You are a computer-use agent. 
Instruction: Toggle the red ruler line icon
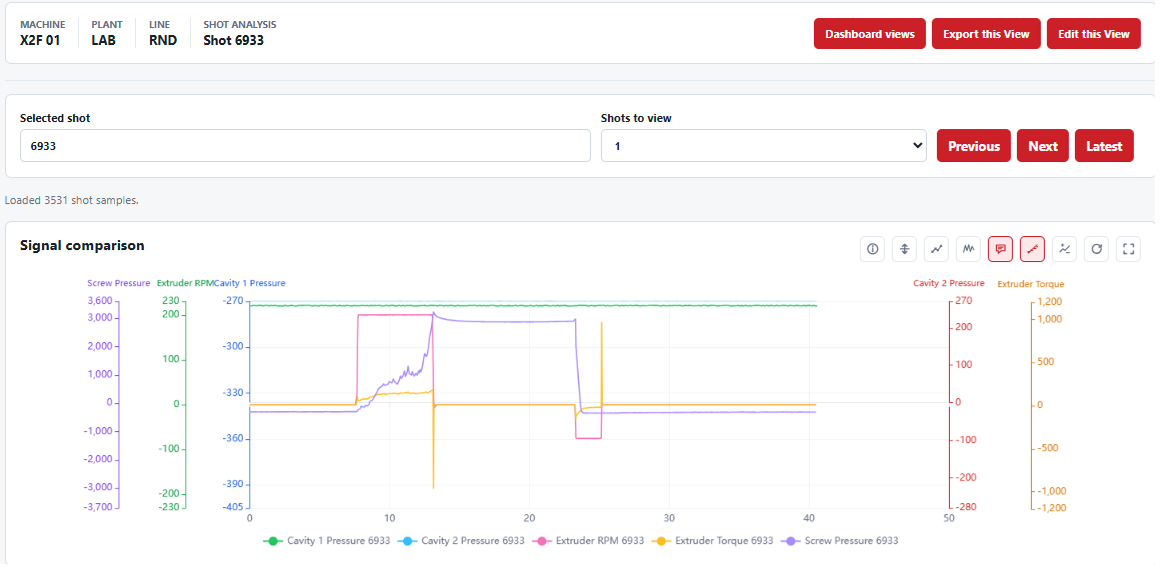(x=1033, y=249)
